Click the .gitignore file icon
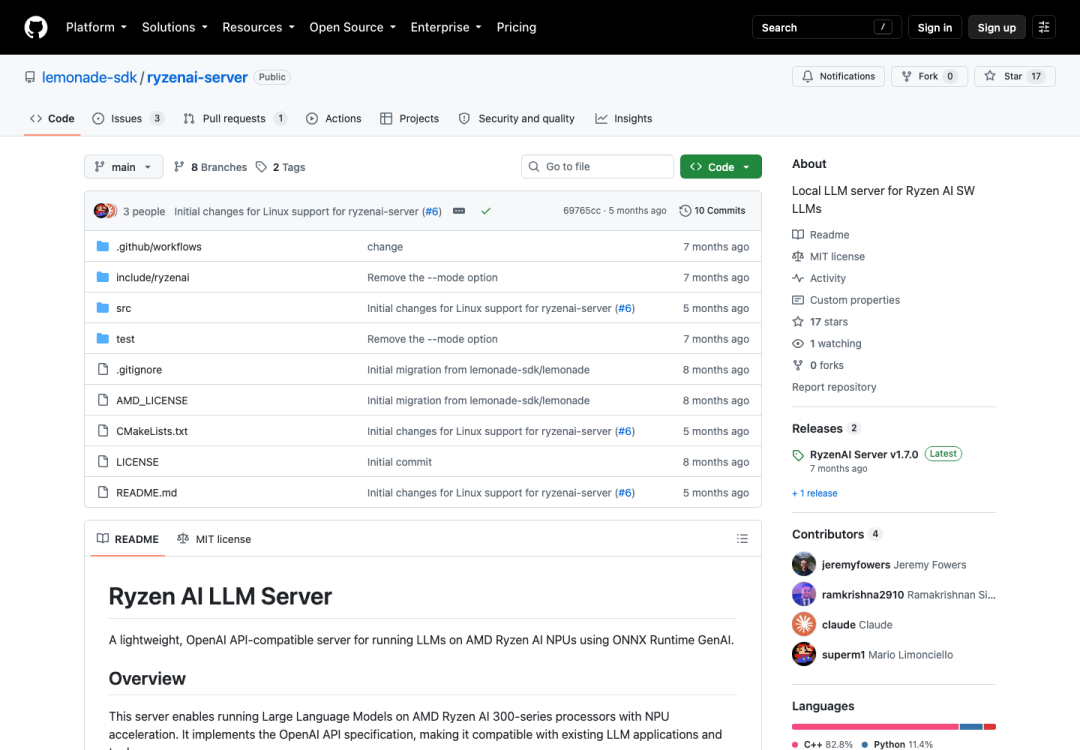 tap(103, 369)
